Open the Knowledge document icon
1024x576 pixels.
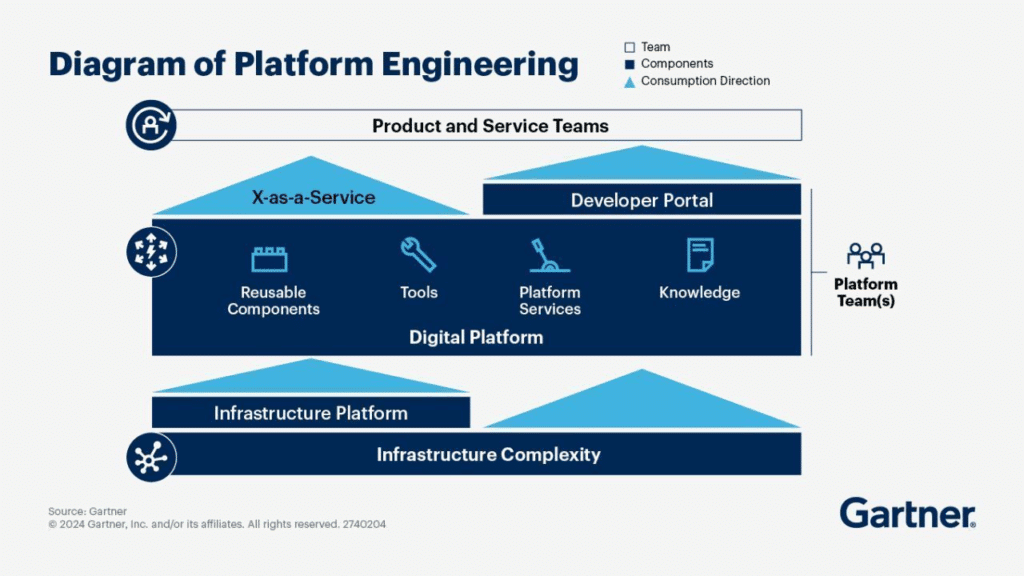point(699,253)
